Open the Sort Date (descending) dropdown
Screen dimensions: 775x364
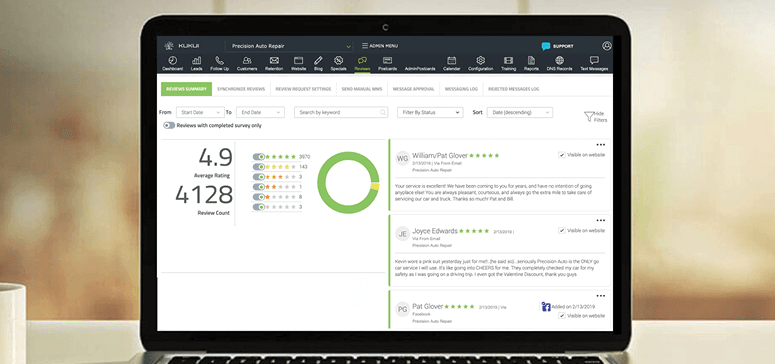click(519, 112)
